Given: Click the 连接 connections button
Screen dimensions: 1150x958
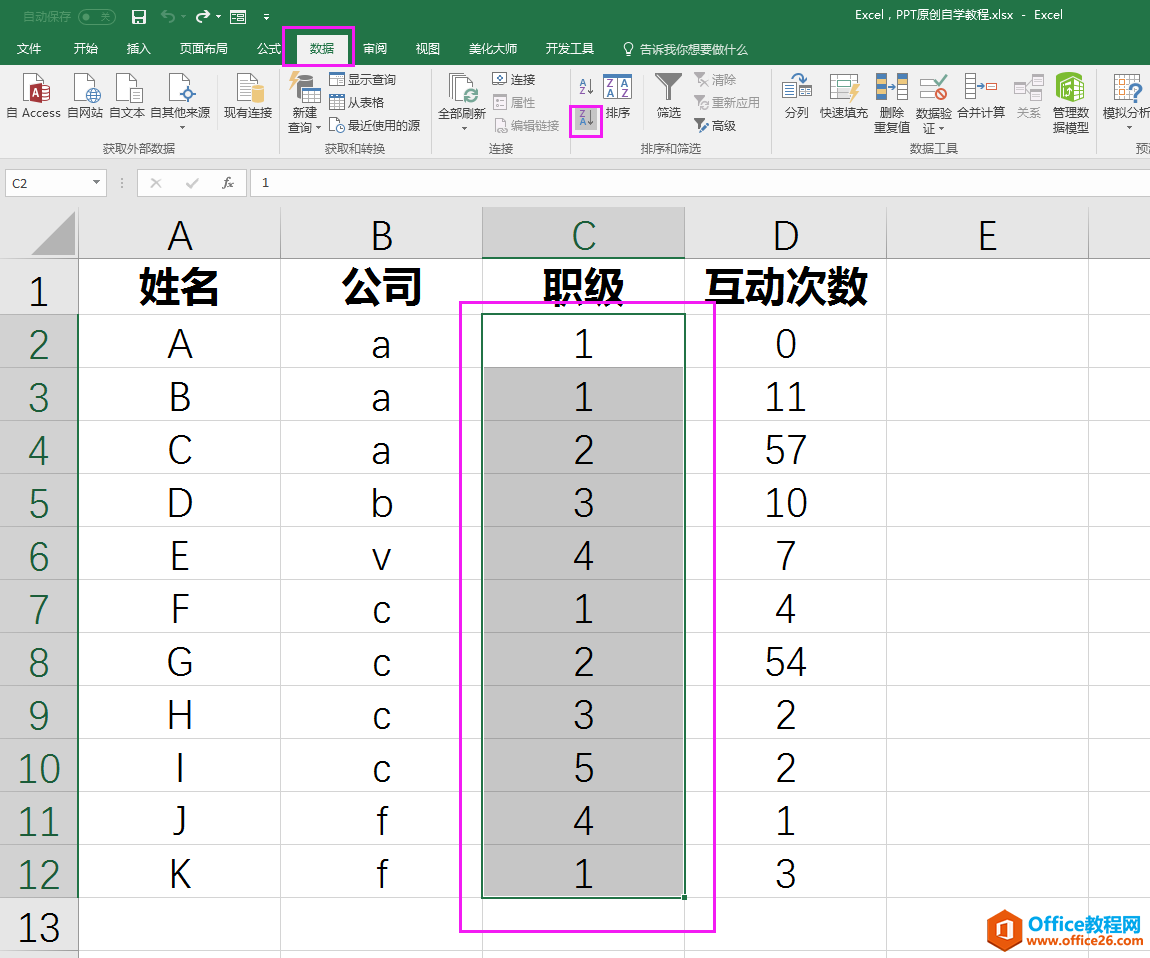Looking at the screenshot, I should coord(514,79).
